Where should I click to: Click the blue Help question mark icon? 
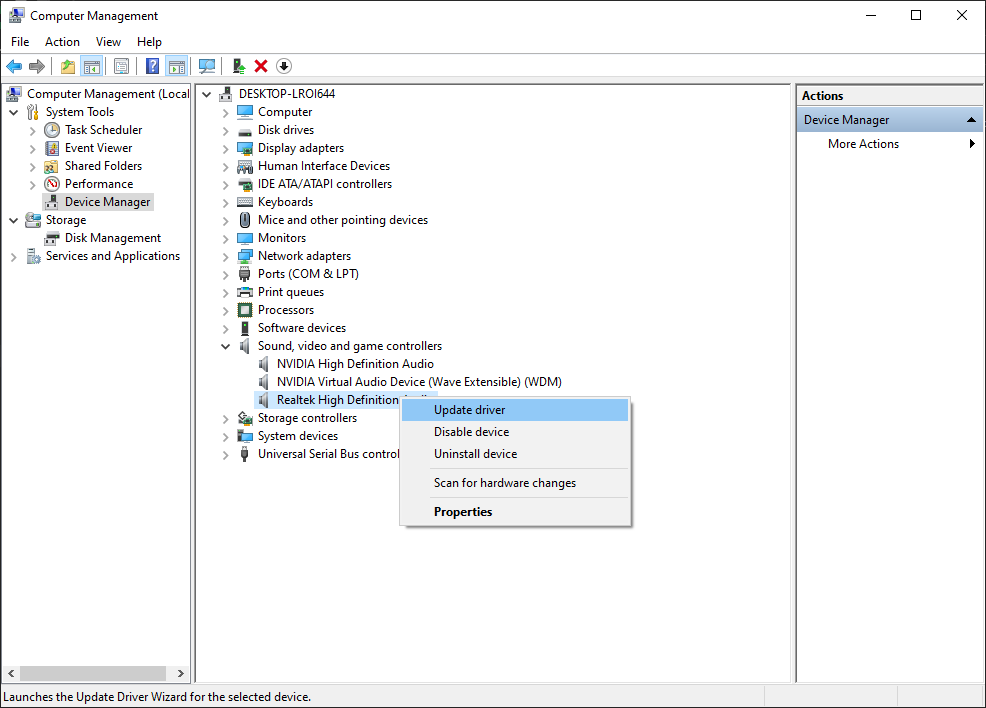(x=152, y=66)
